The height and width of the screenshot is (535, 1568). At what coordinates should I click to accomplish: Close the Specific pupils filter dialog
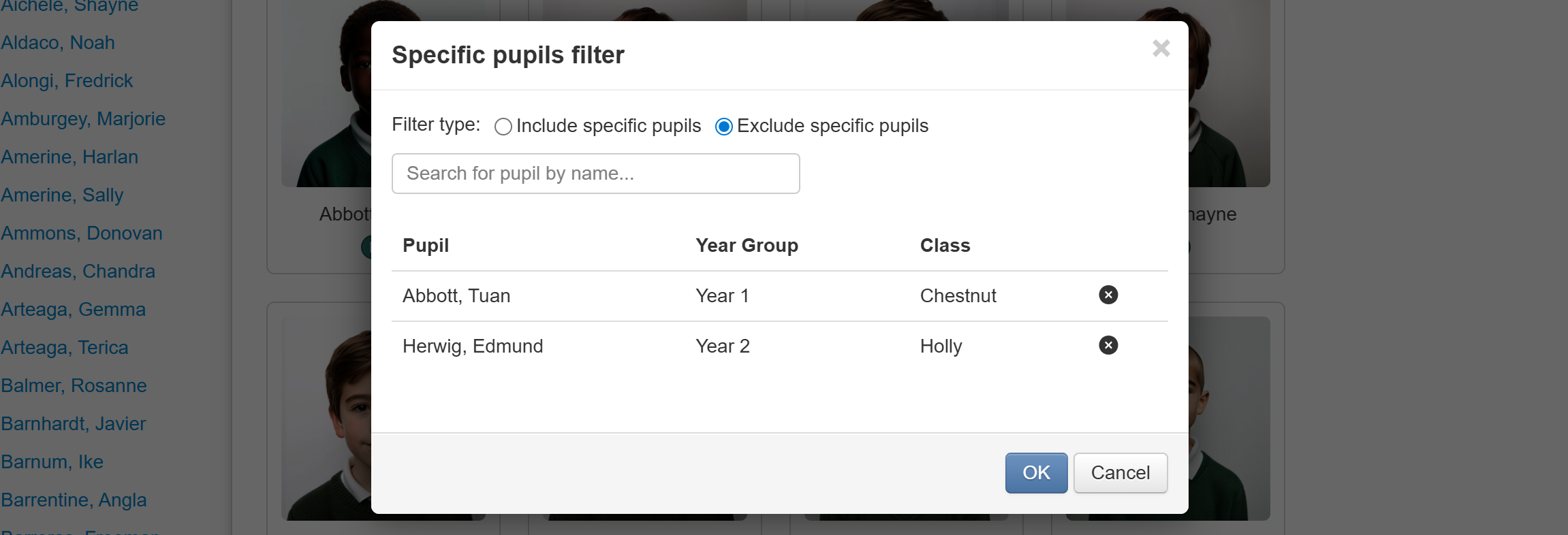click(x=1161, y=48)
